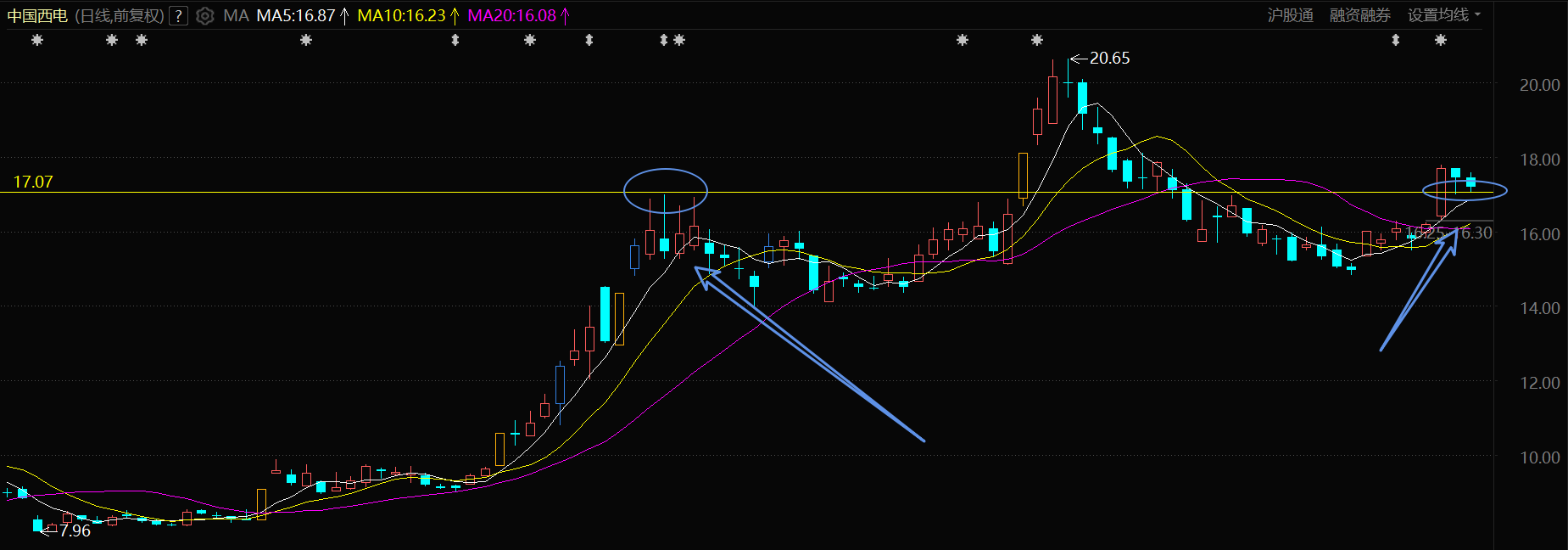Expand the 设置均线 dropdown
The height and width of the screenshot is (550, 1568).
(x=1444, y=14)
